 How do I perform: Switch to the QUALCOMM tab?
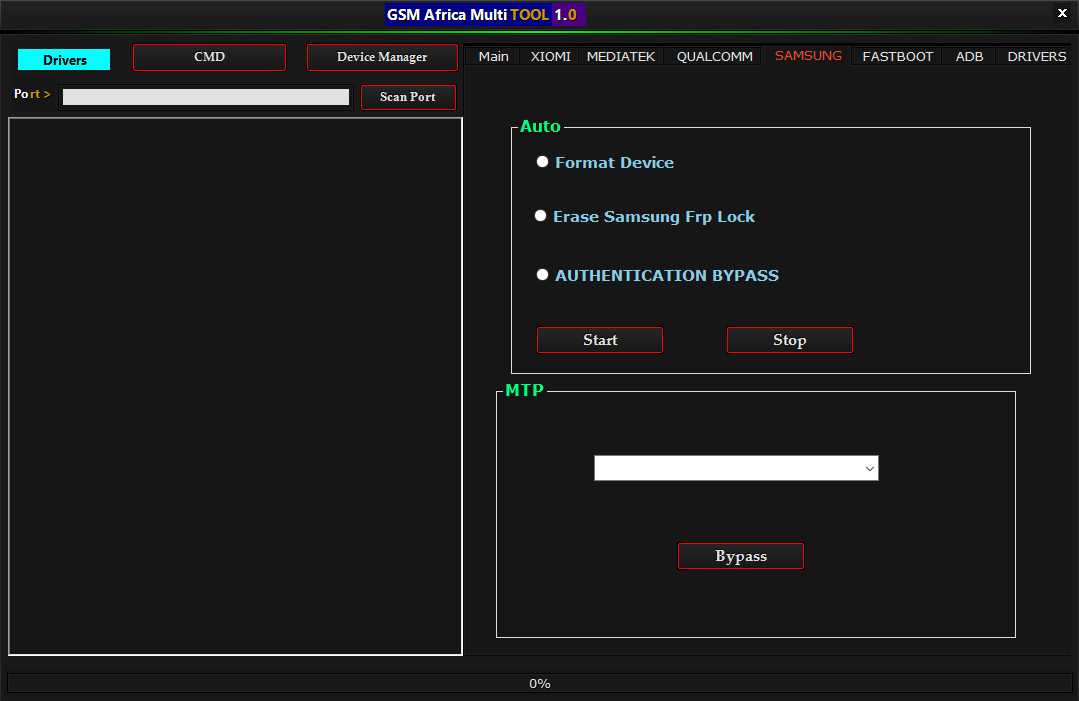(x=714, y=57)
